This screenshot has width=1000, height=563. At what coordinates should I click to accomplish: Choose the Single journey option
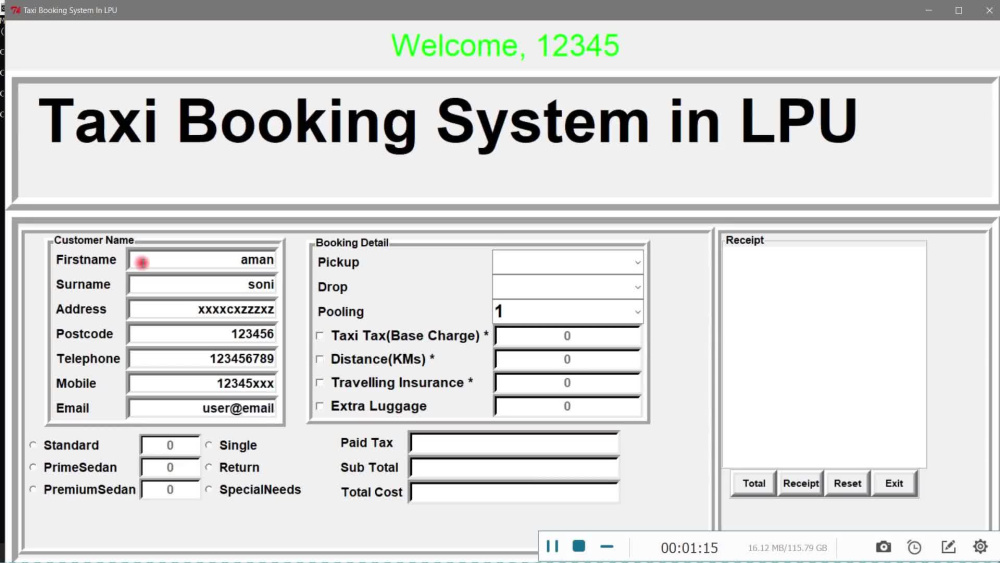coord(209,445)
